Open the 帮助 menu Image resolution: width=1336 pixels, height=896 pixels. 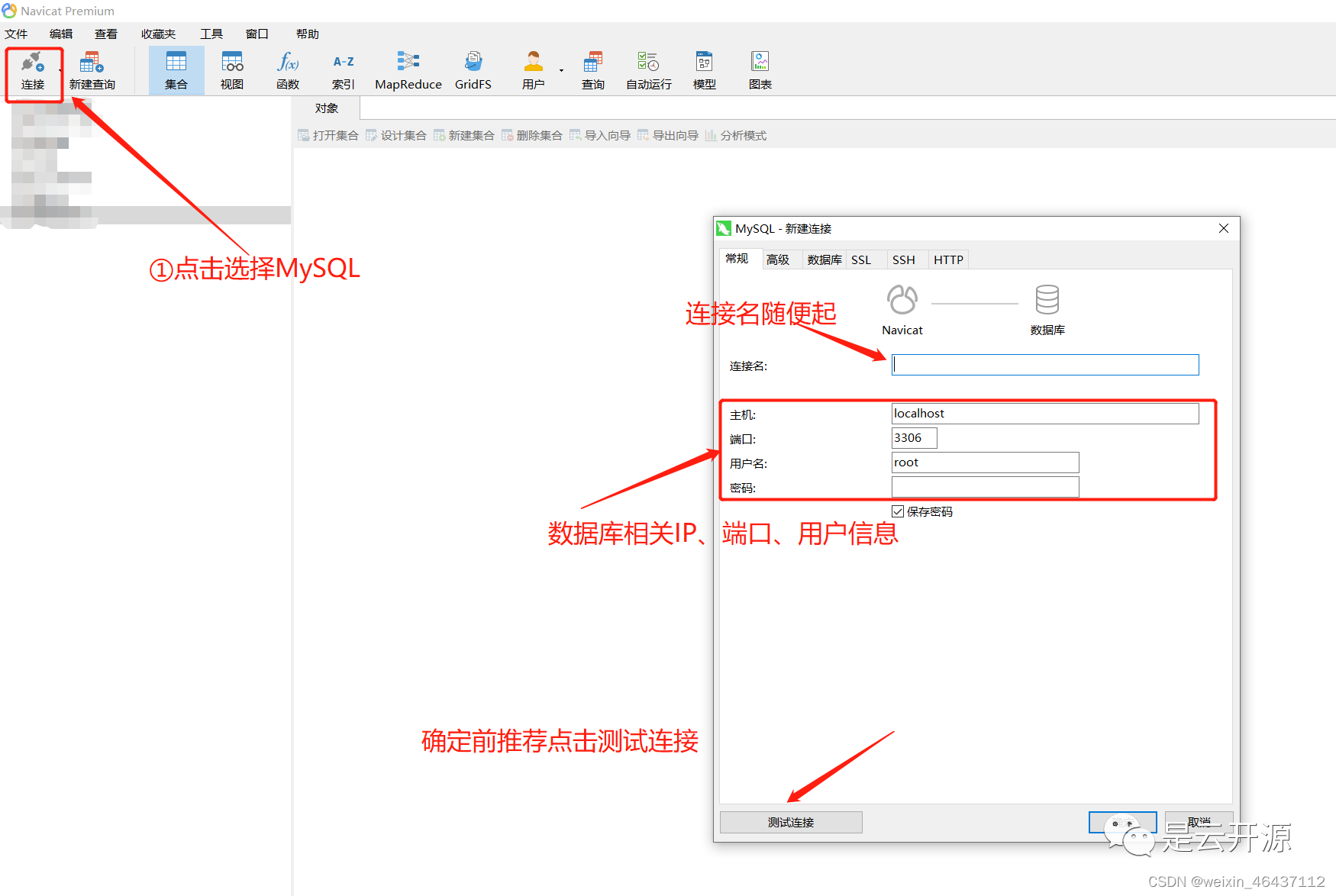[x=308, y=34]
